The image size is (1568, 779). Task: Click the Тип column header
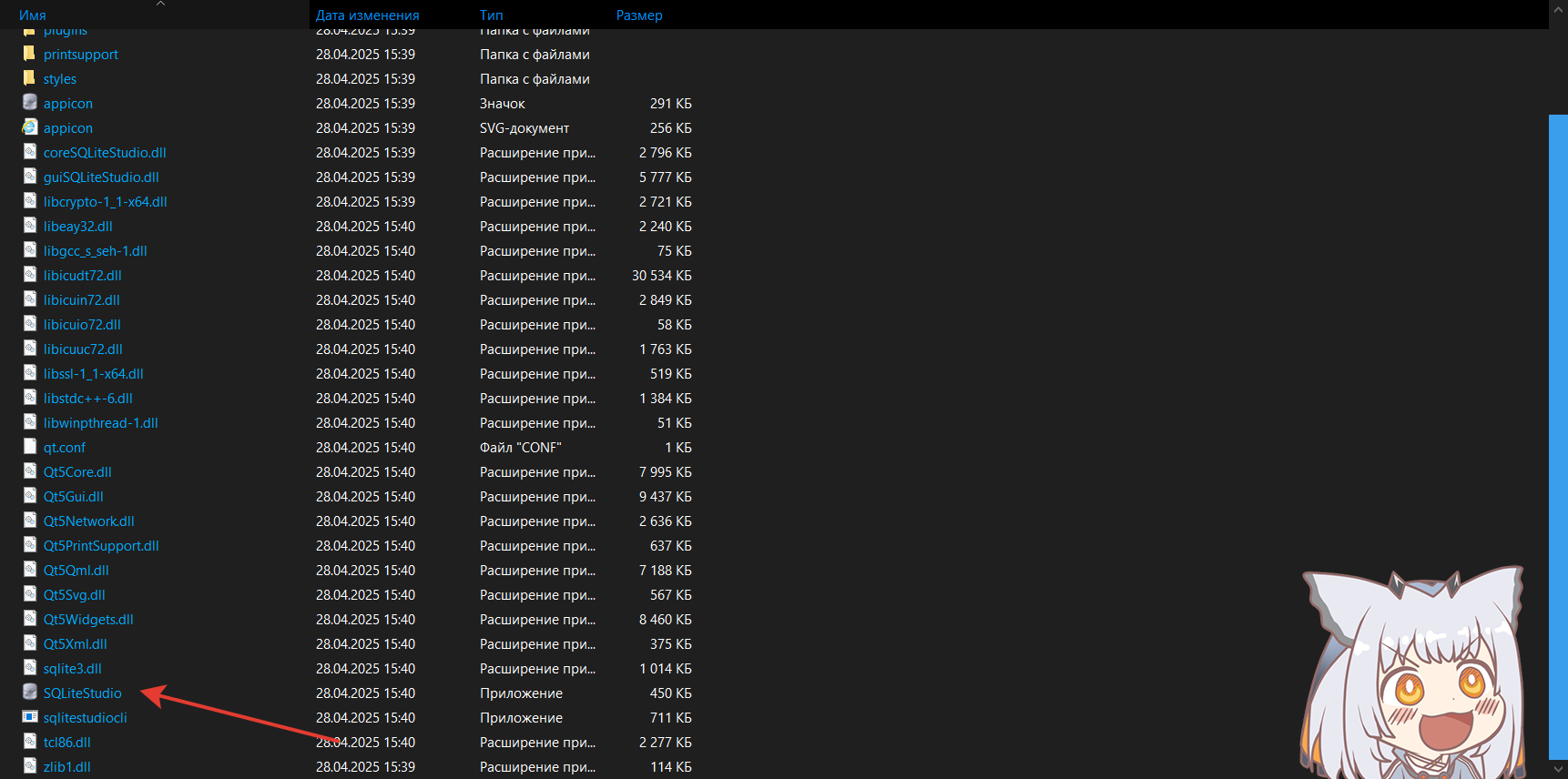(x=491, y=15)
